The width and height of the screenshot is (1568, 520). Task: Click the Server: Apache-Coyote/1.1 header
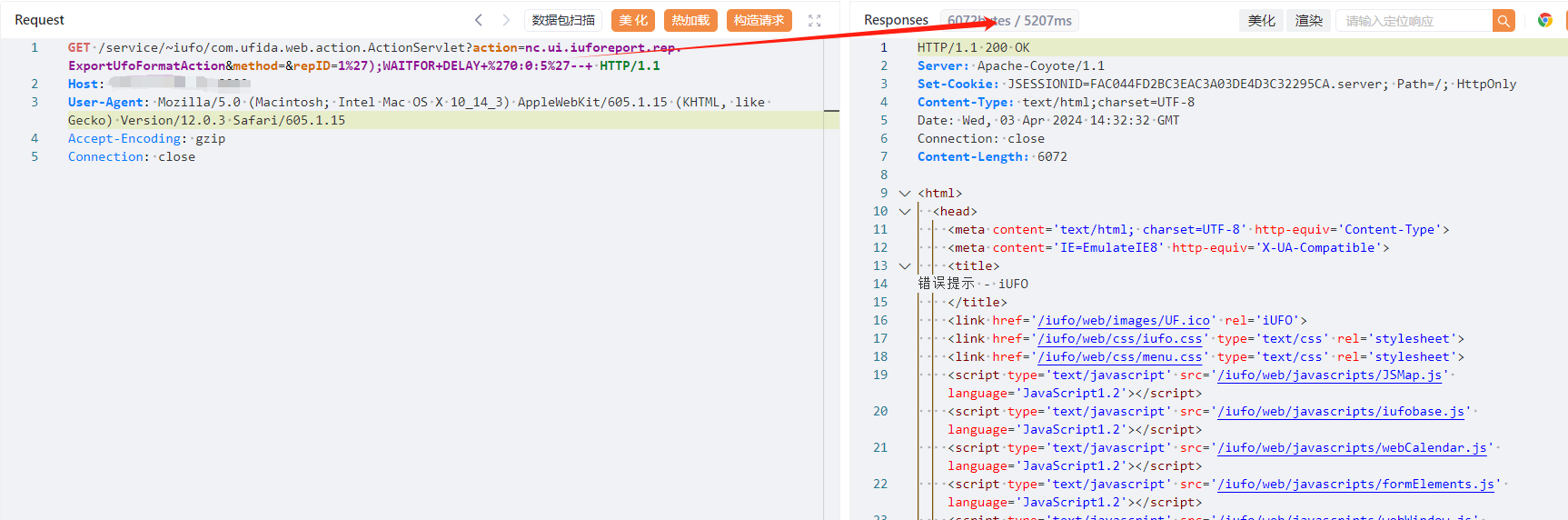pyautogui.click(x=1011, y=65)
